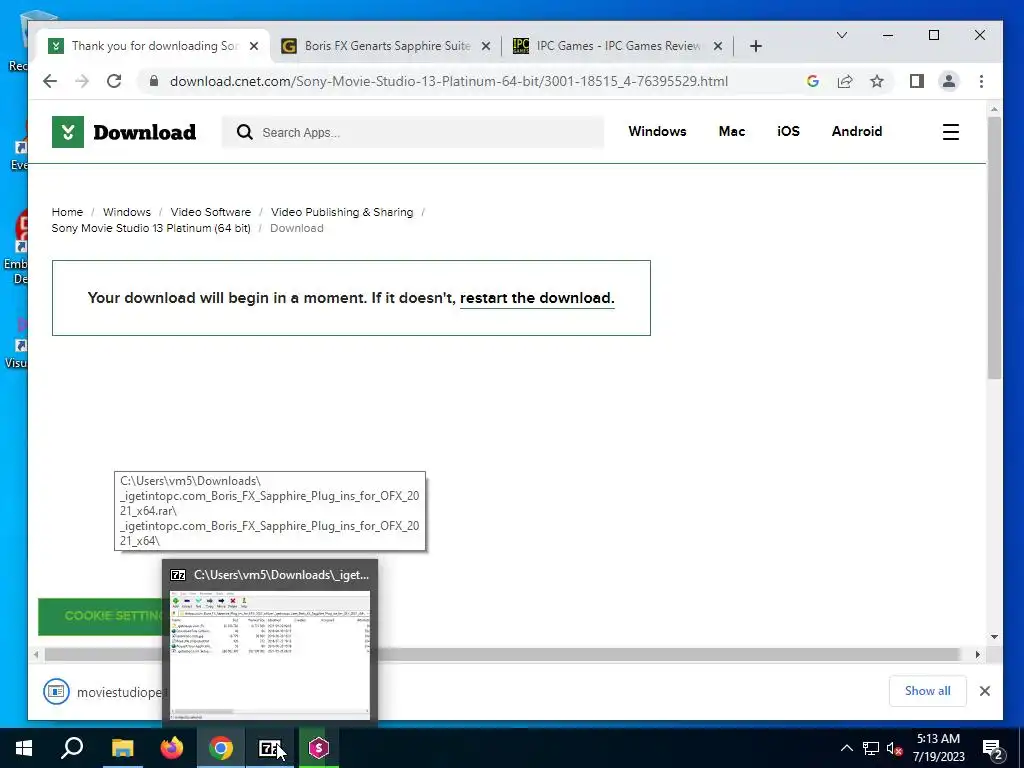Click the 7-Zip window preview thumbnail
Screen dimensions: 1024x768
(x=270, y=655)
